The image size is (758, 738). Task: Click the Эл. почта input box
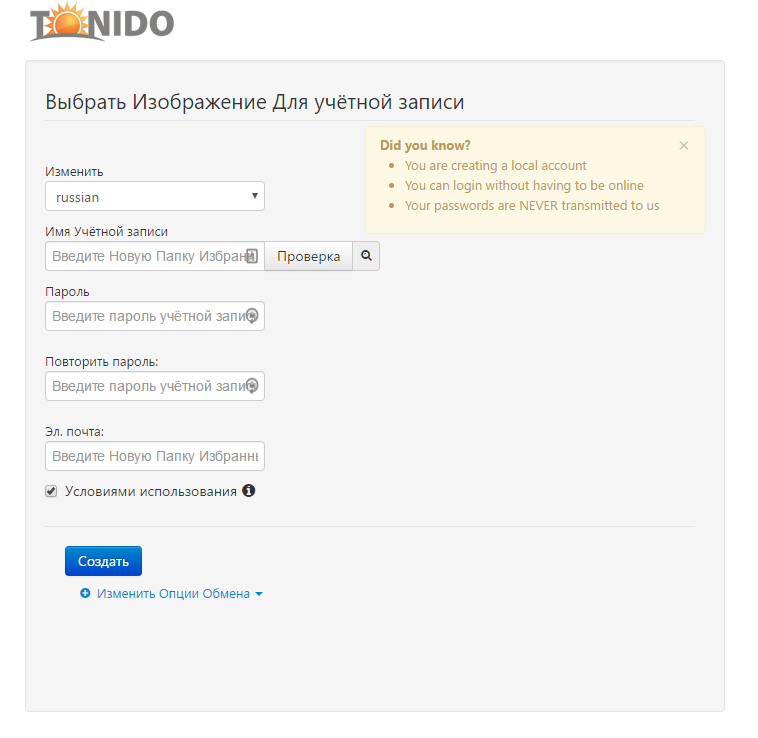(155, 456)
